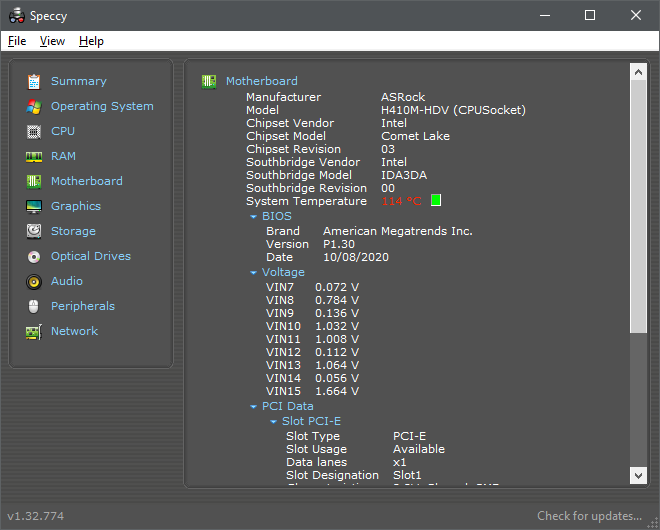This screenshot has width=660, height=530.
Task: Open the Summary section
Action: [79, 81]
